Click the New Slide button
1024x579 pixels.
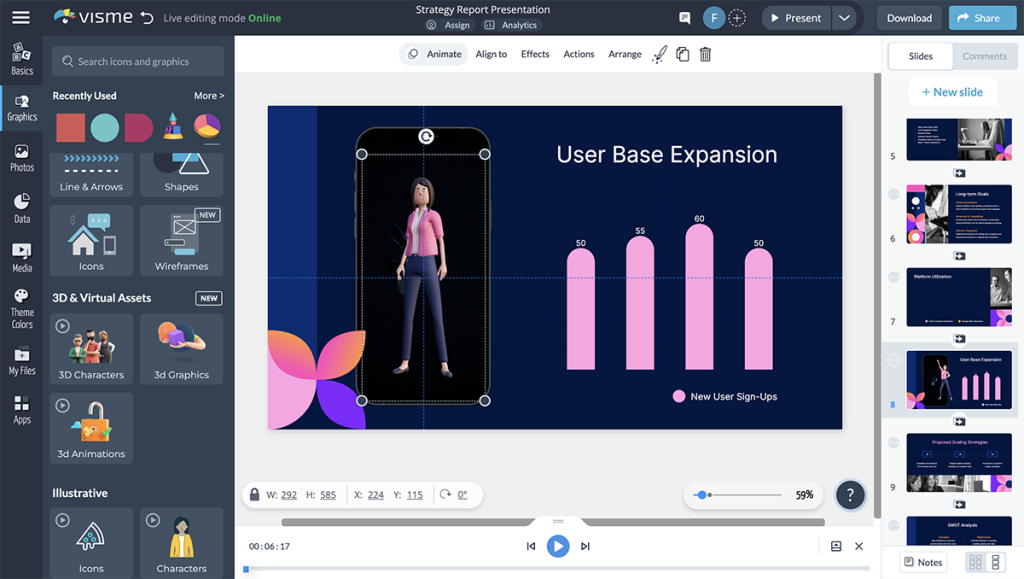(951, 91)
